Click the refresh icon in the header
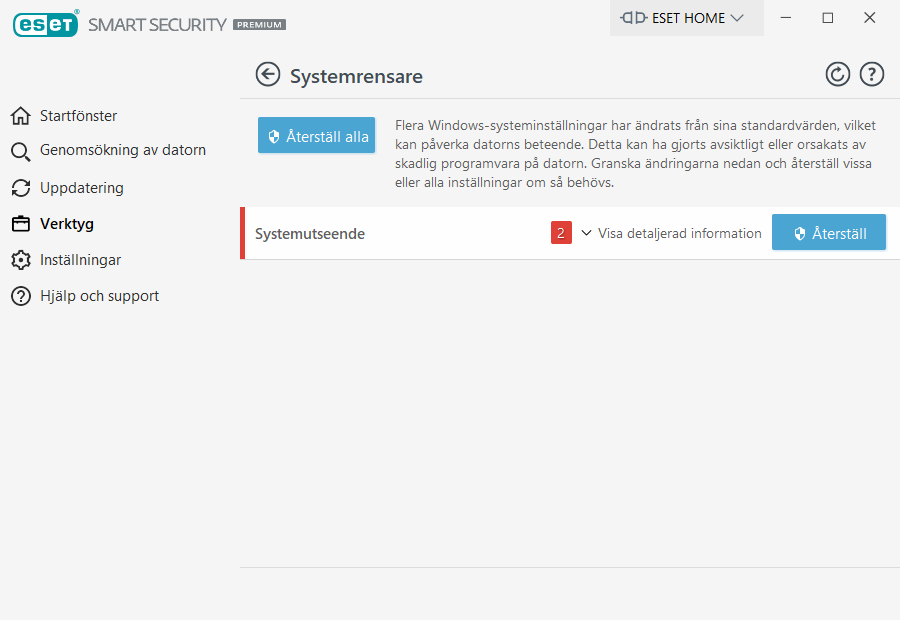Image resolution: width=900 pixels, height=620 pixels. pos(837,75)
